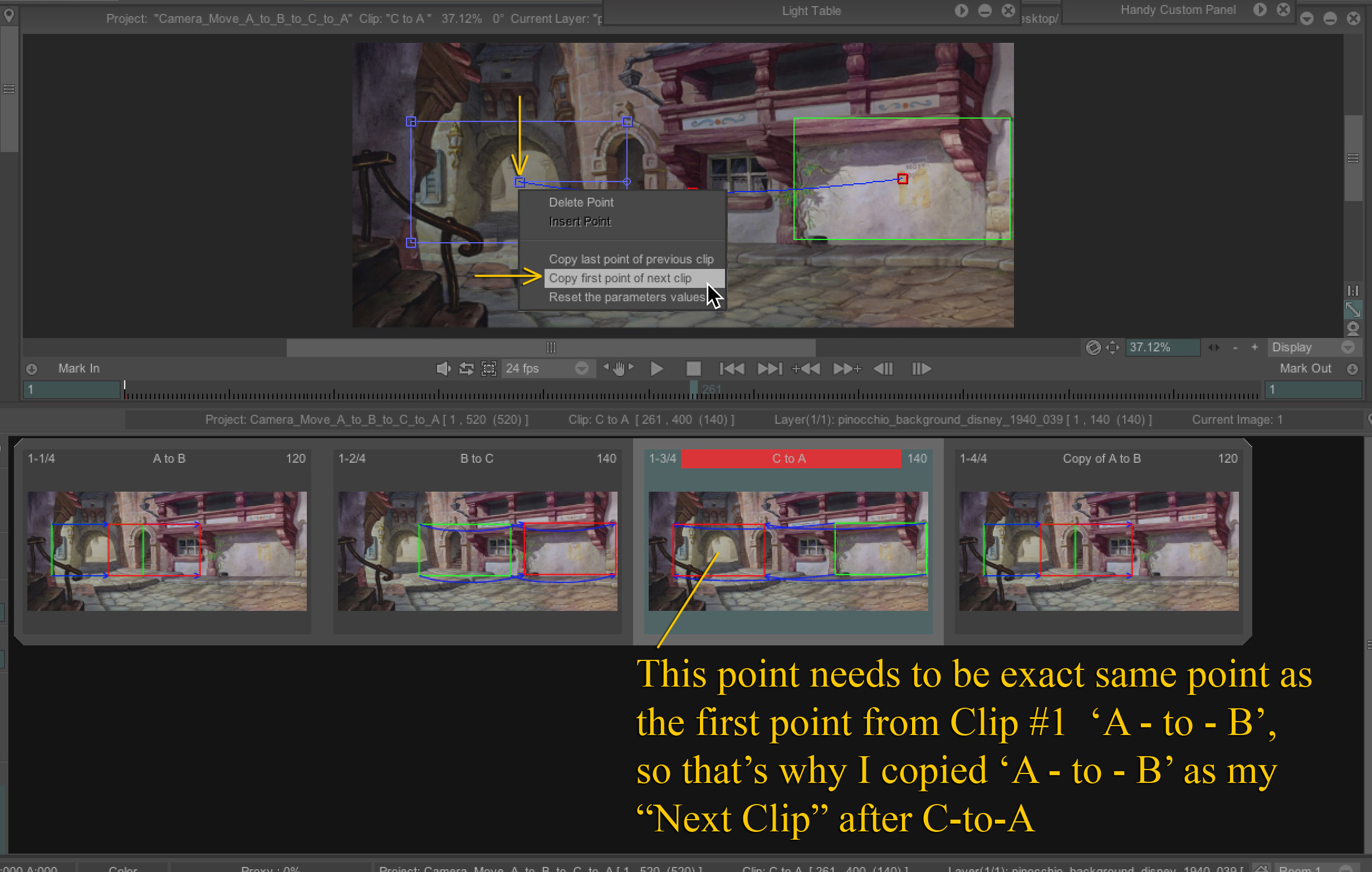The width and height of the screenshot is (1372, 872).
Task: Expand the Handy Custom Panel arrow
Action: point(1260,9)
